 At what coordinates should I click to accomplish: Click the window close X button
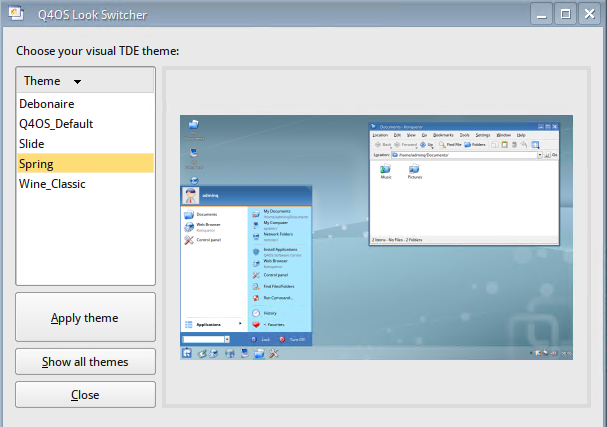point(590,14)
